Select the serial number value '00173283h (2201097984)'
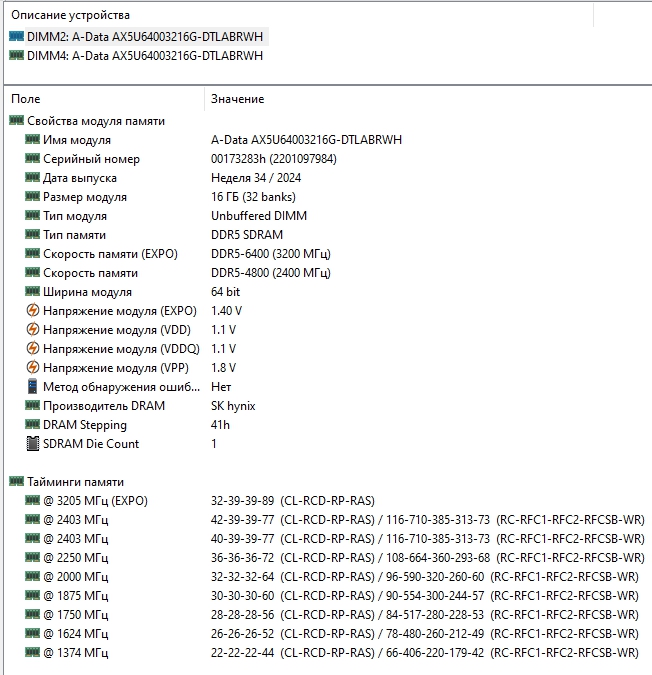652x675 pixels. point(274,159)
